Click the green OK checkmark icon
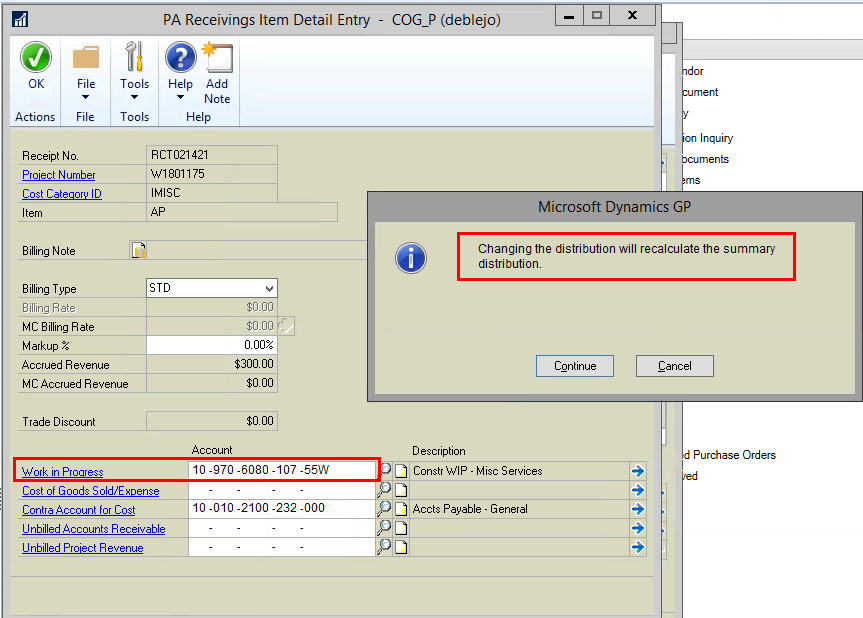 (36, 58)
